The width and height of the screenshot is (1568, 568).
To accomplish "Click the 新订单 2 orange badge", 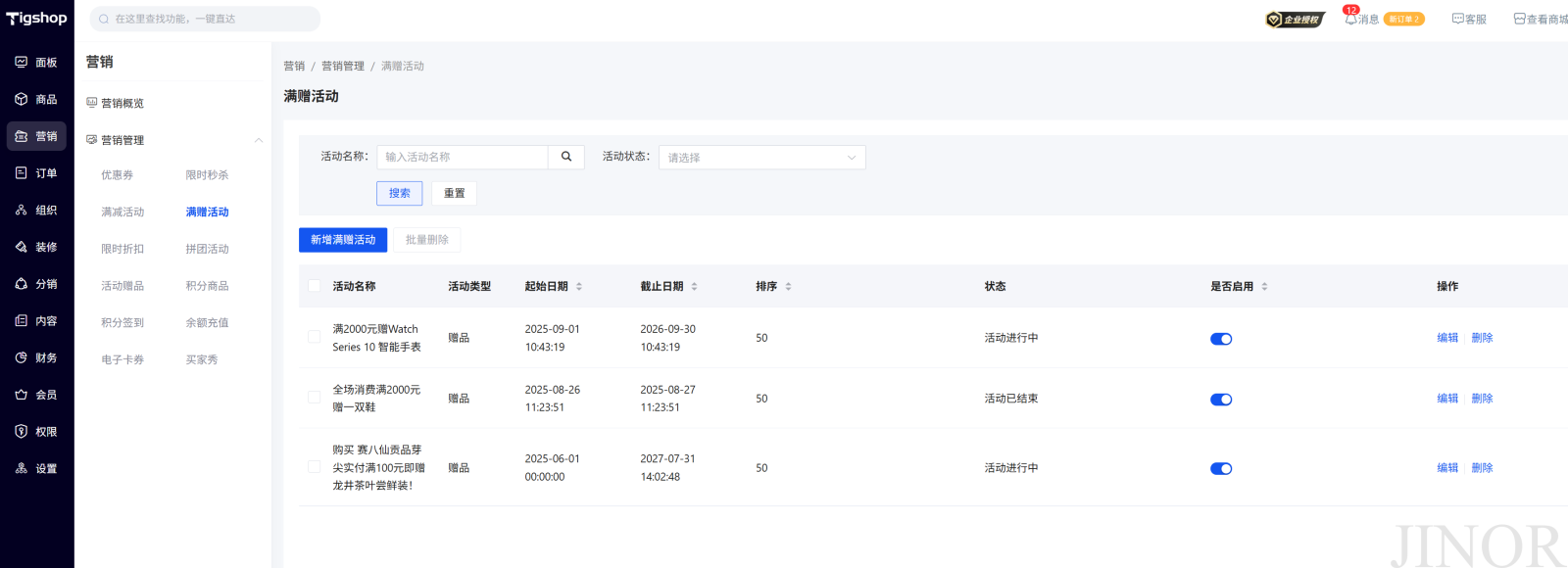I will pyautogui.click(x=1403, y=19).
